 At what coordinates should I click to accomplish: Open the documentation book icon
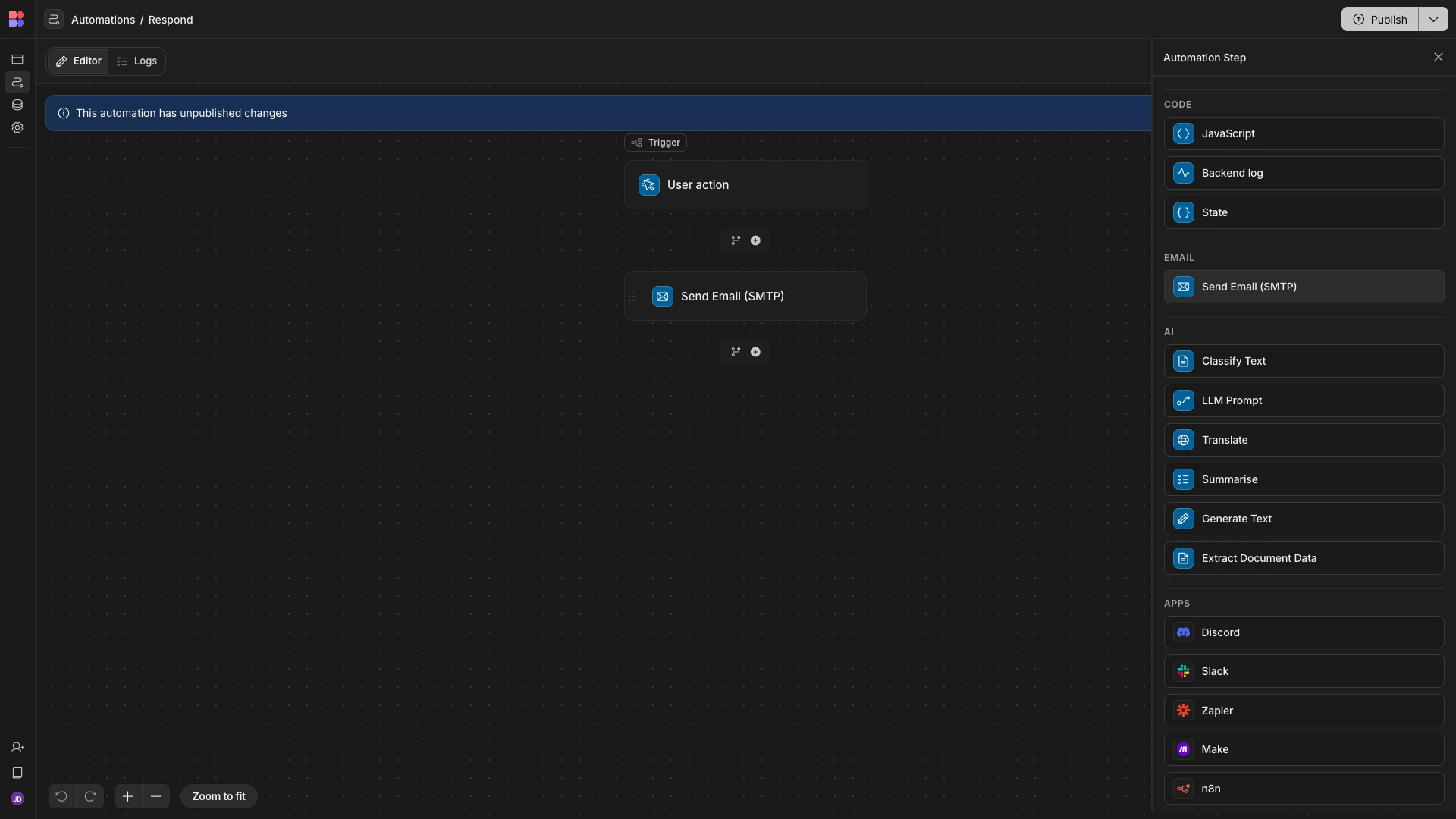(17, 773)
